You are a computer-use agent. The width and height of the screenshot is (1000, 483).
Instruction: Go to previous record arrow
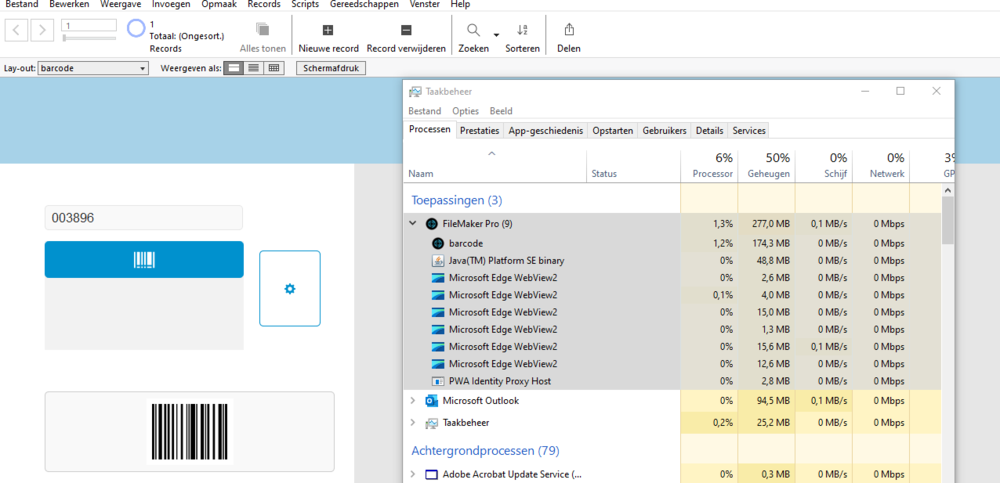tap(17, 30)
